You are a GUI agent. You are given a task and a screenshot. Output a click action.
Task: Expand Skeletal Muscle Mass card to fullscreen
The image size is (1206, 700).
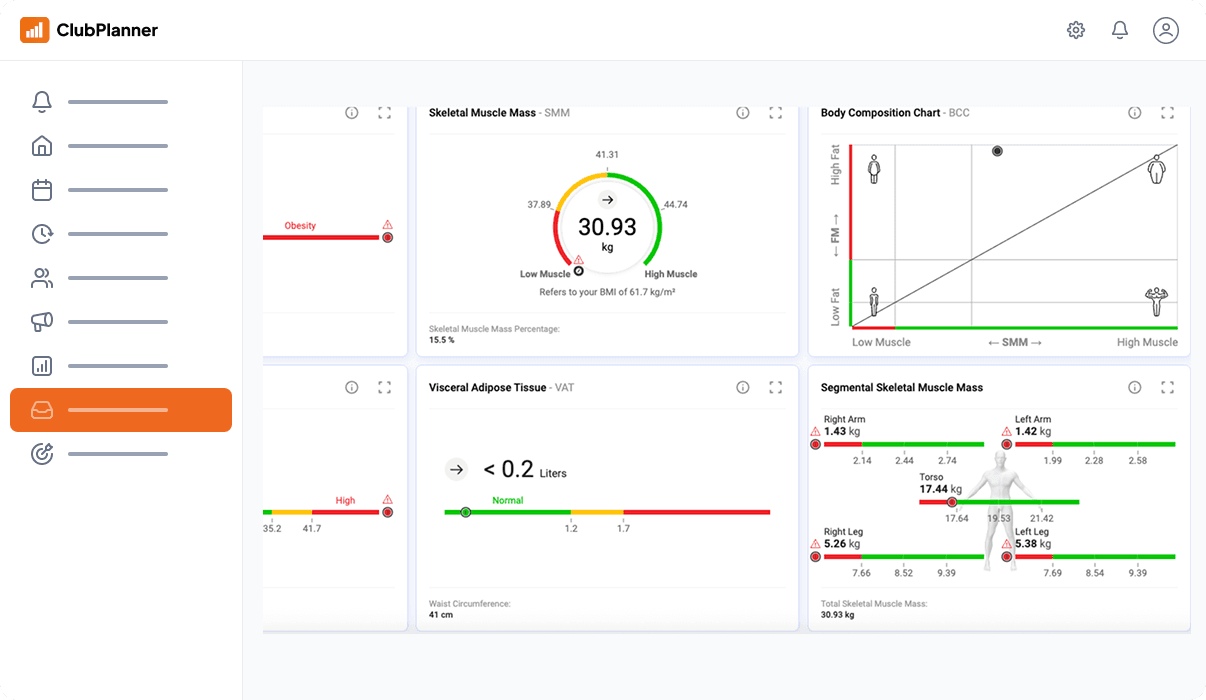click(x=776, y=113)
